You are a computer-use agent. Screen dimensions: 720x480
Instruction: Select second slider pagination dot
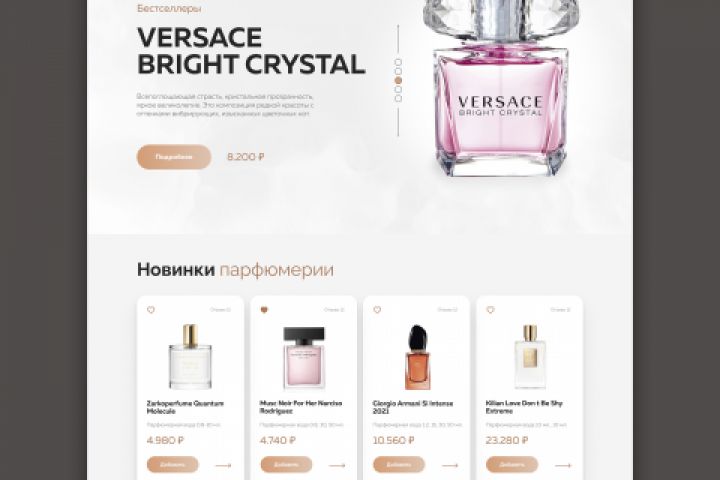click(x=398, y=71)
